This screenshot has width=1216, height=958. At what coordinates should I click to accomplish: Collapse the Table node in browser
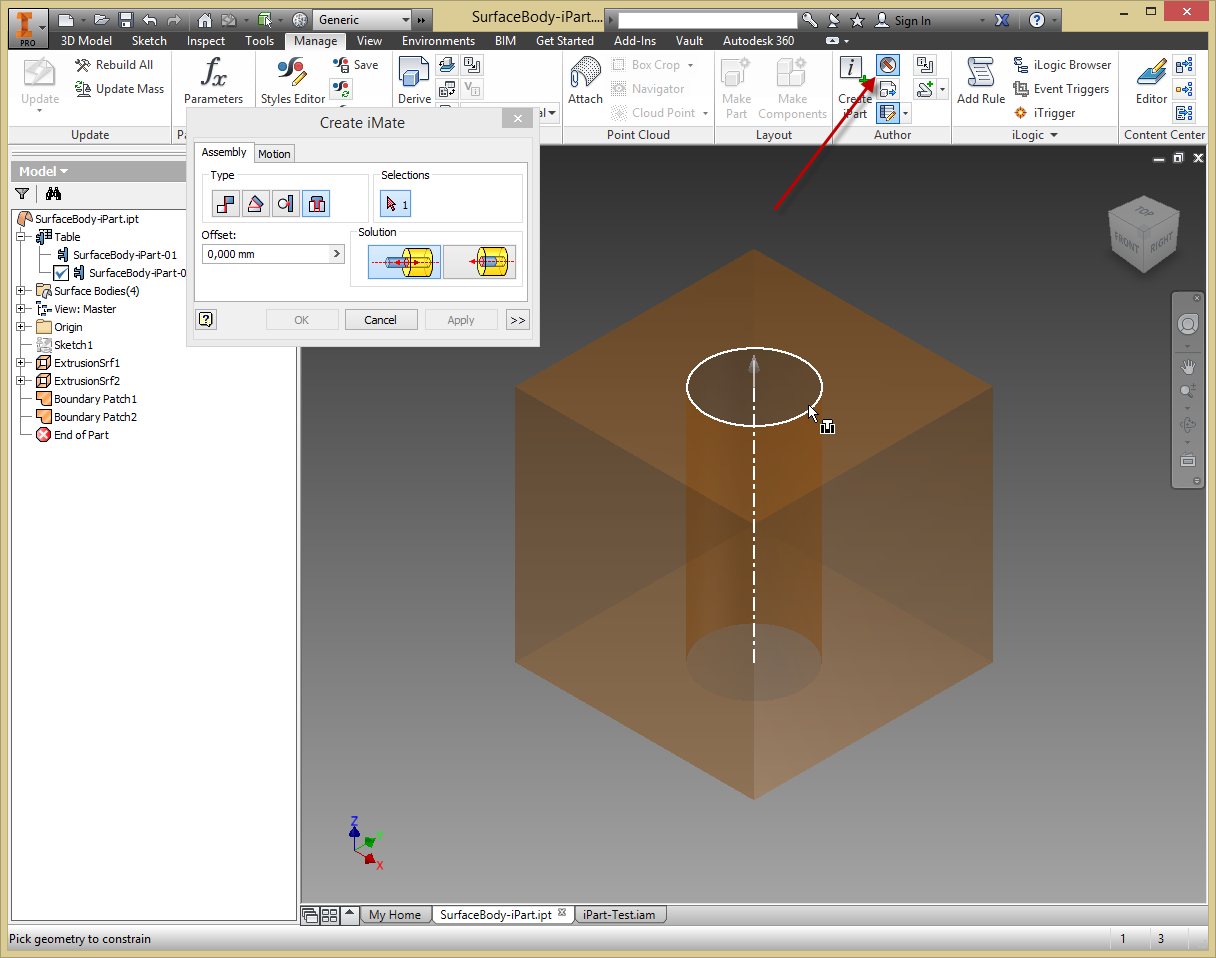click(x=22, y=236)
